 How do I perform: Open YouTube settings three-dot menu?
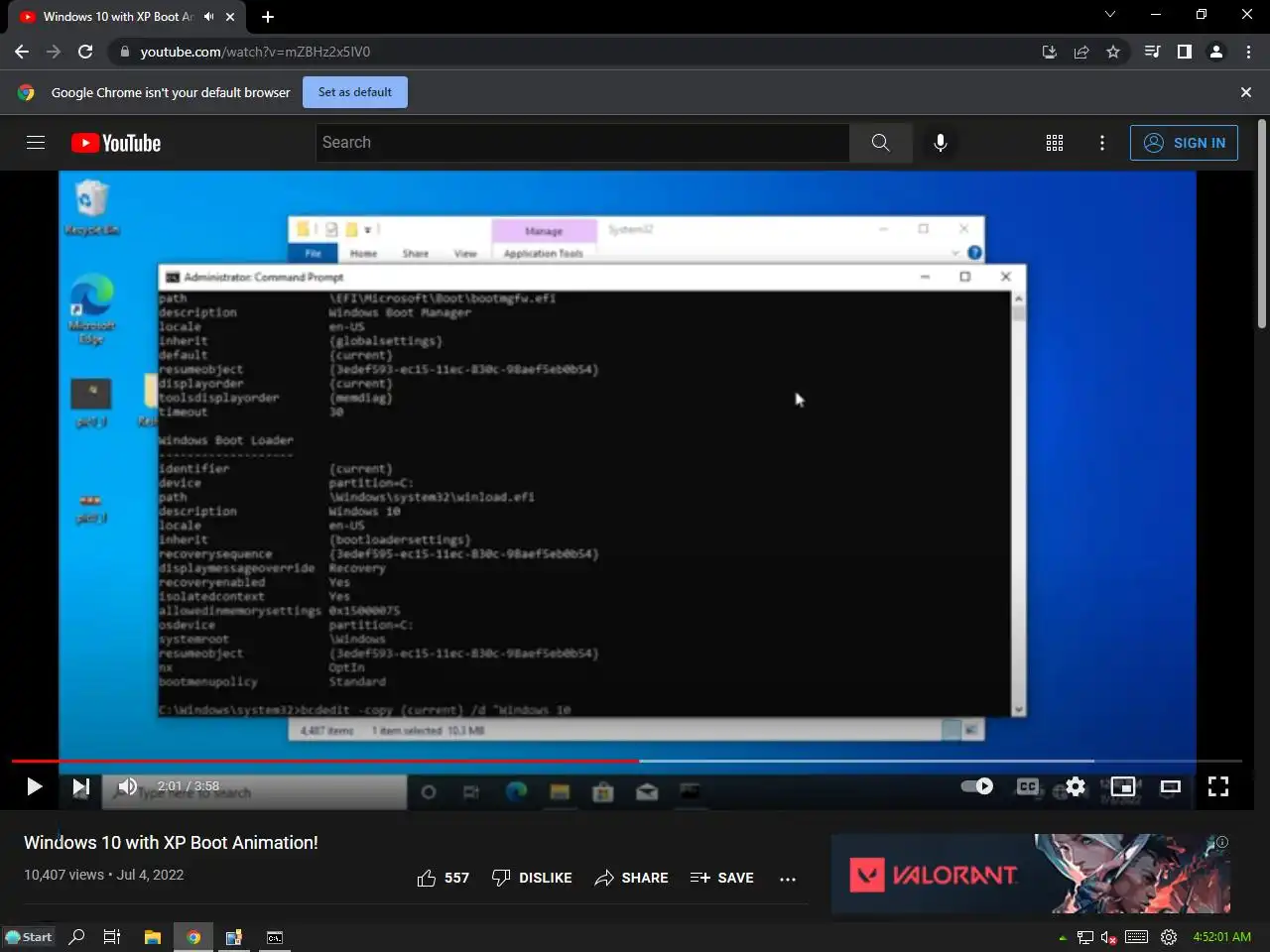click(x=1102, y=143)
